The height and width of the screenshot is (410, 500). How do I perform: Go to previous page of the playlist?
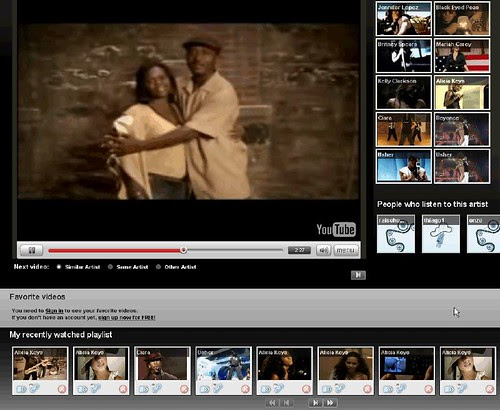(x=287, y=403)
